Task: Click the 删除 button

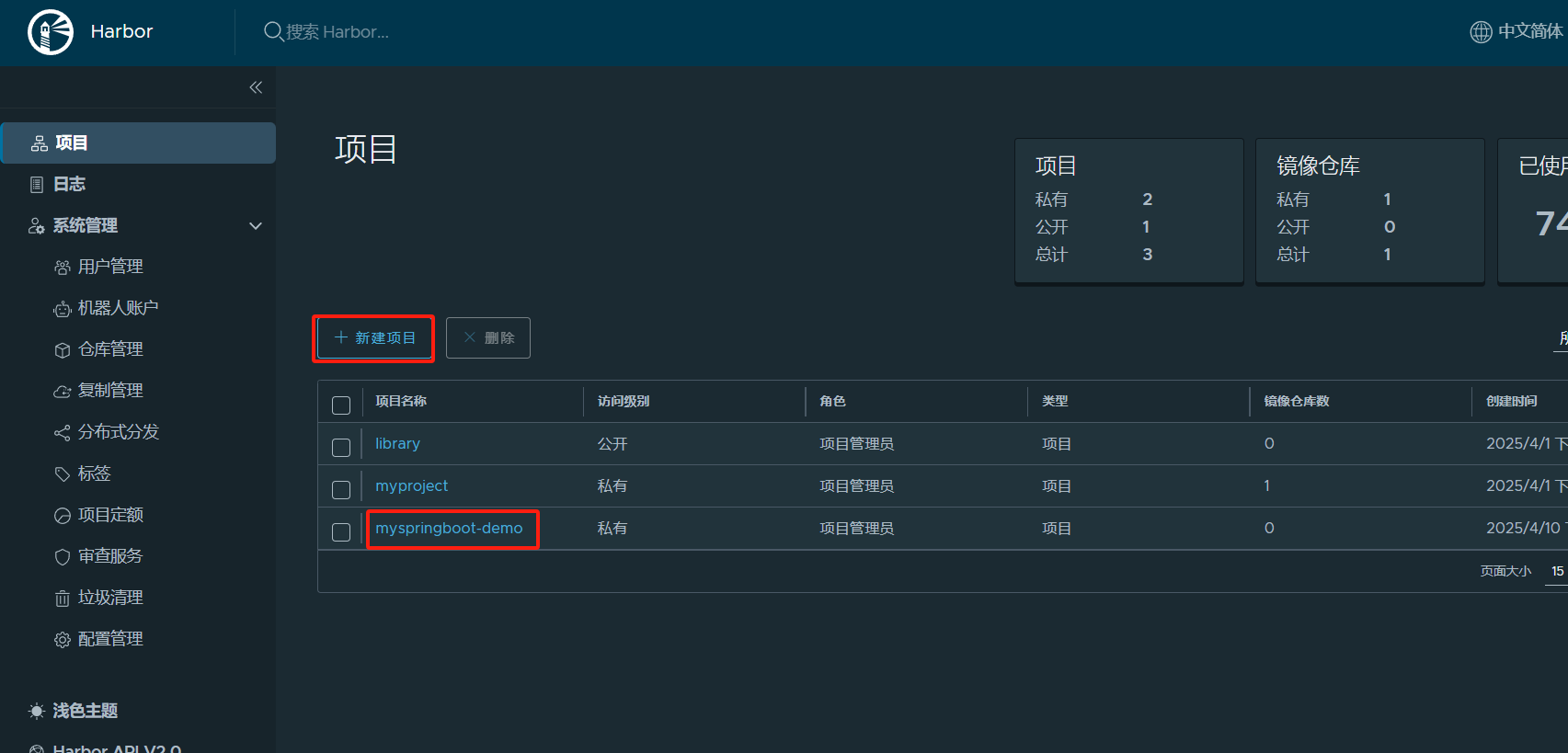Action: (488, 337)
